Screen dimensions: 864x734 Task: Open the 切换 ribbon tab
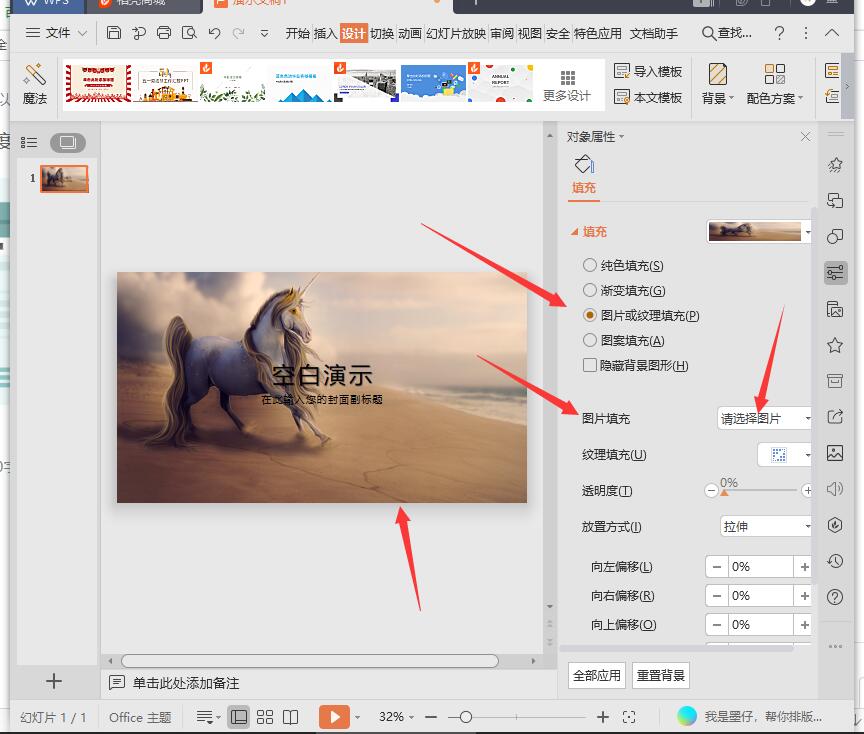[382, 34]
